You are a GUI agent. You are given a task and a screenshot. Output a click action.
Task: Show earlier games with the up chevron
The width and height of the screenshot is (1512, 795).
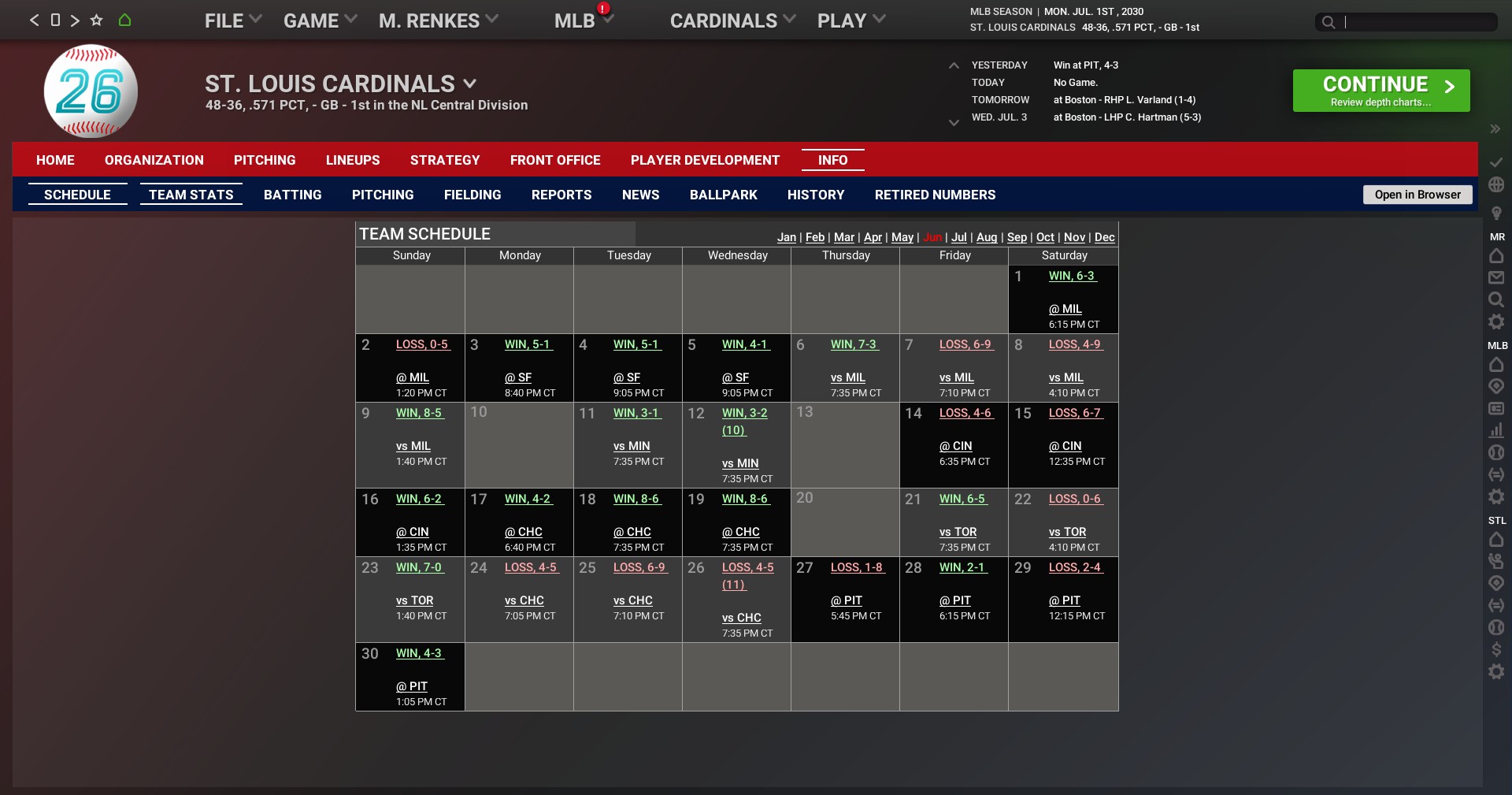[x=954, y=65]
